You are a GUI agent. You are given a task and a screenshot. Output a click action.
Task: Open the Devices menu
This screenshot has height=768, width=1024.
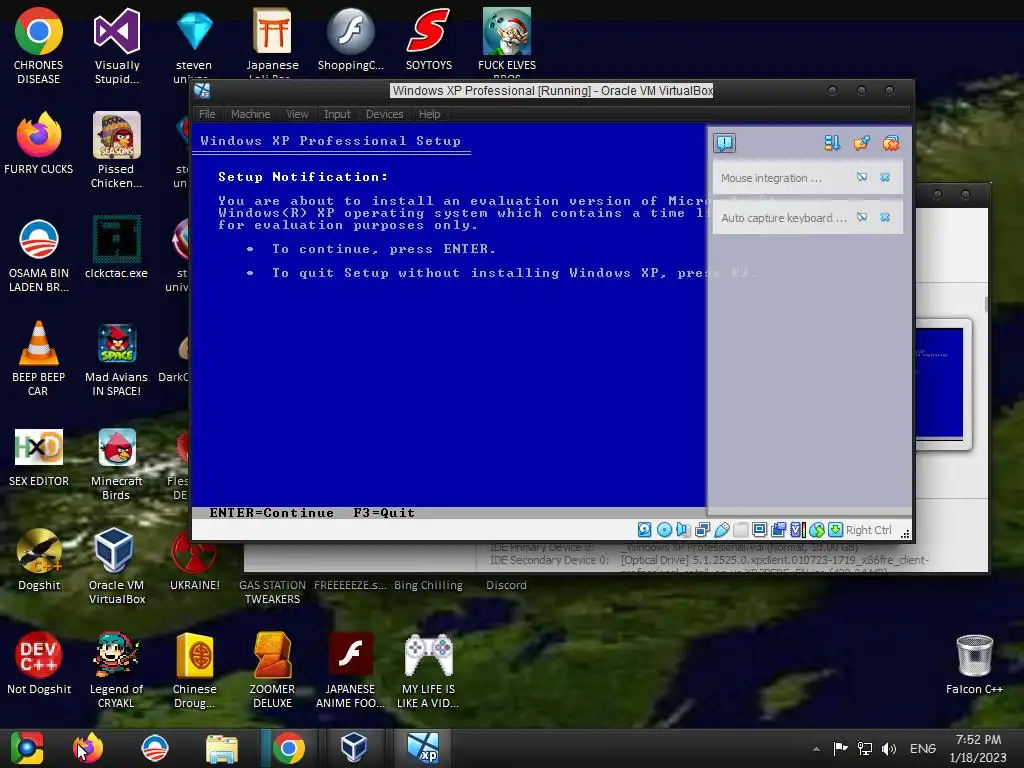pyautogui.click(x=385, y=114)
